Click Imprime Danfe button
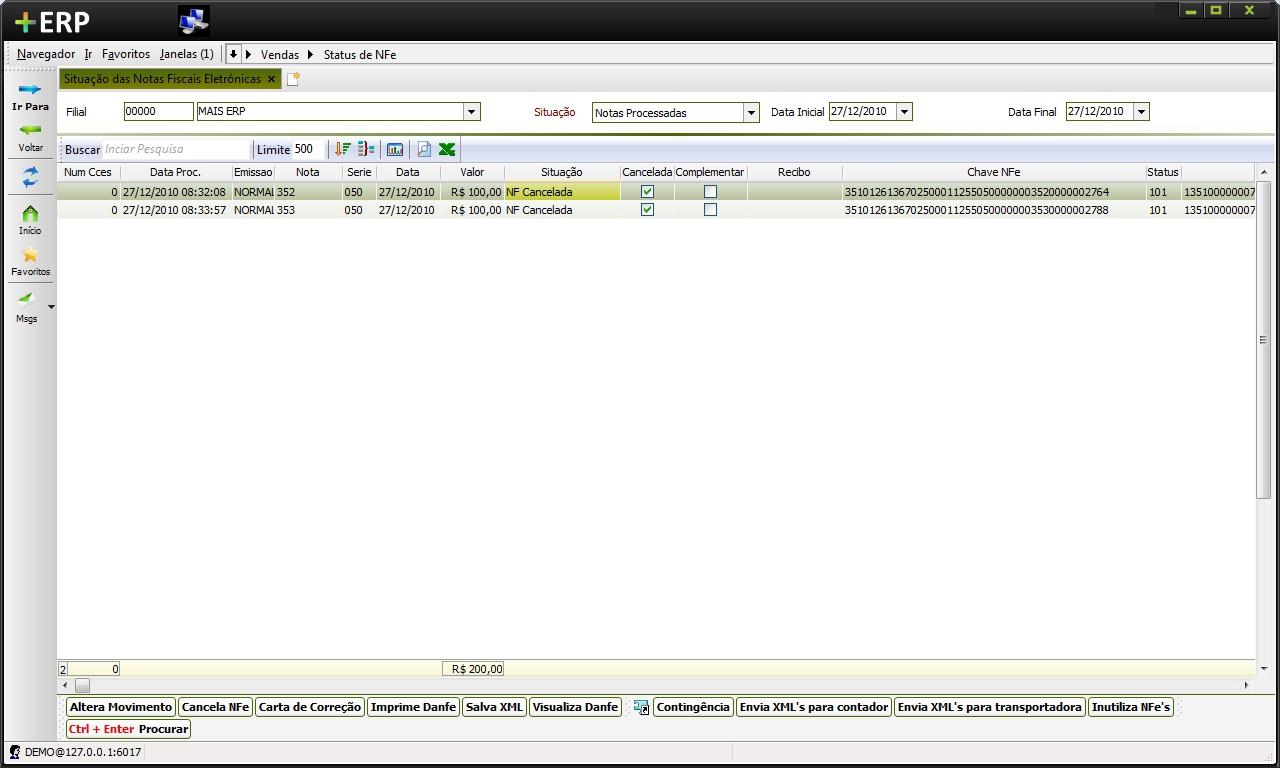Image resolution: width=1280 pixels, height=768 pixels. pyautogui.click(x=413, y=707)
